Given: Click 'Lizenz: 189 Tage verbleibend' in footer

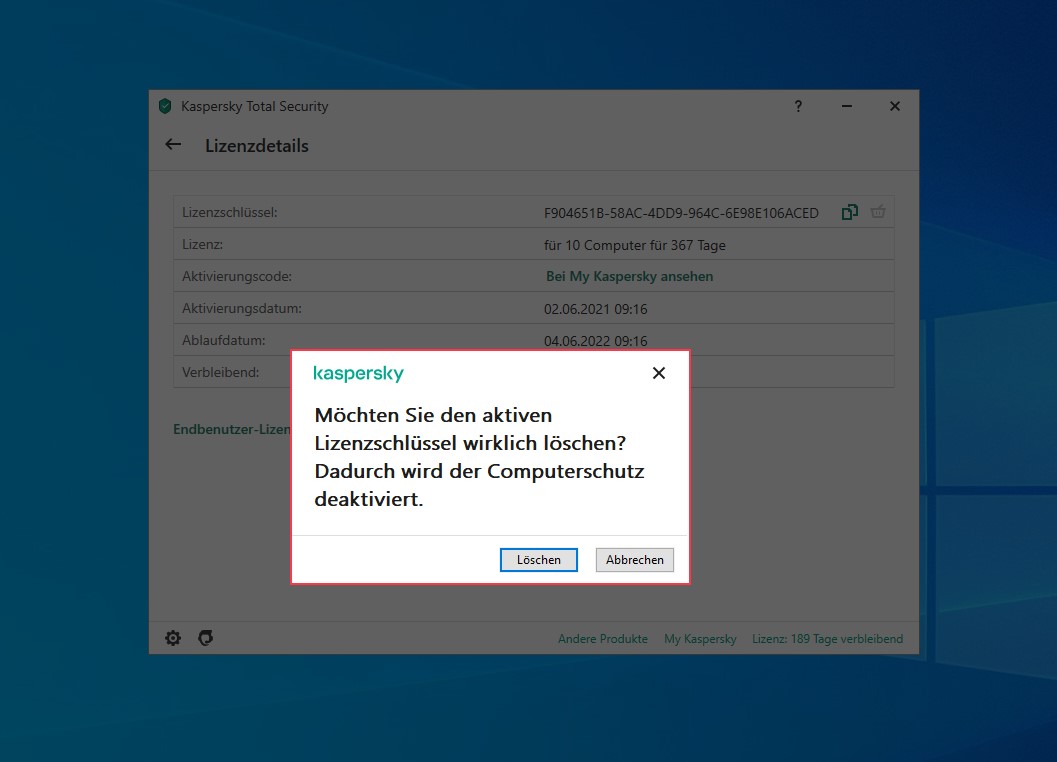Looking at the screenshot, I should pos(827,638).
